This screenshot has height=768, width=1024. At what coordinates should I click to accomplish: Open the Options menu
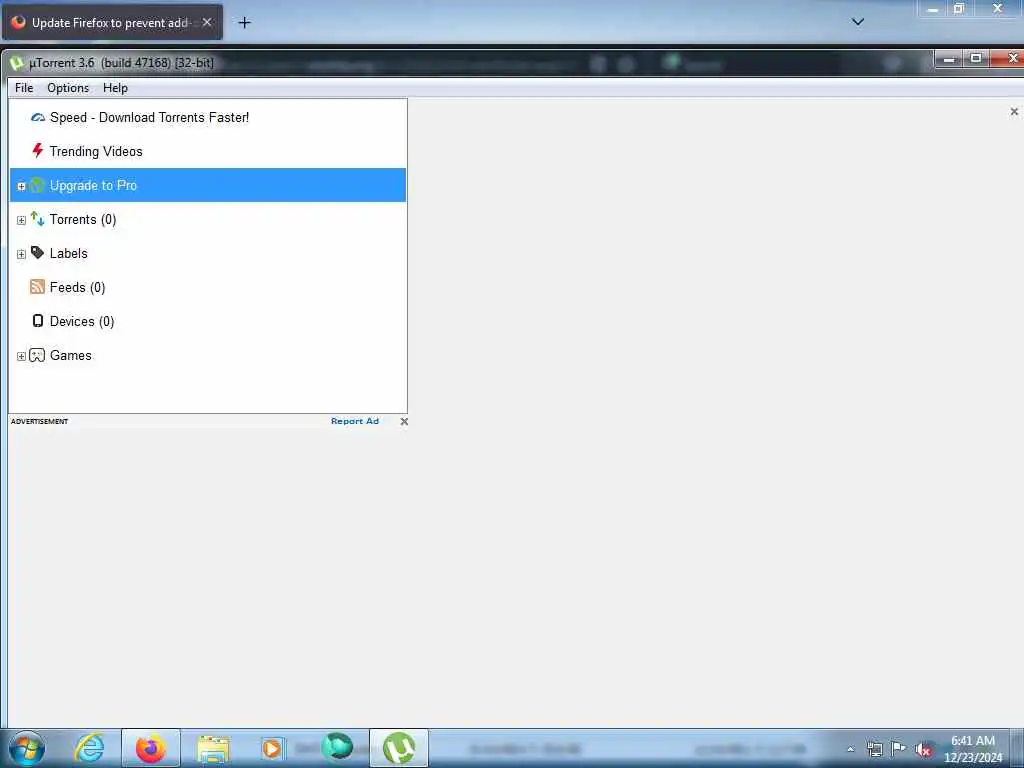point(68,88)
